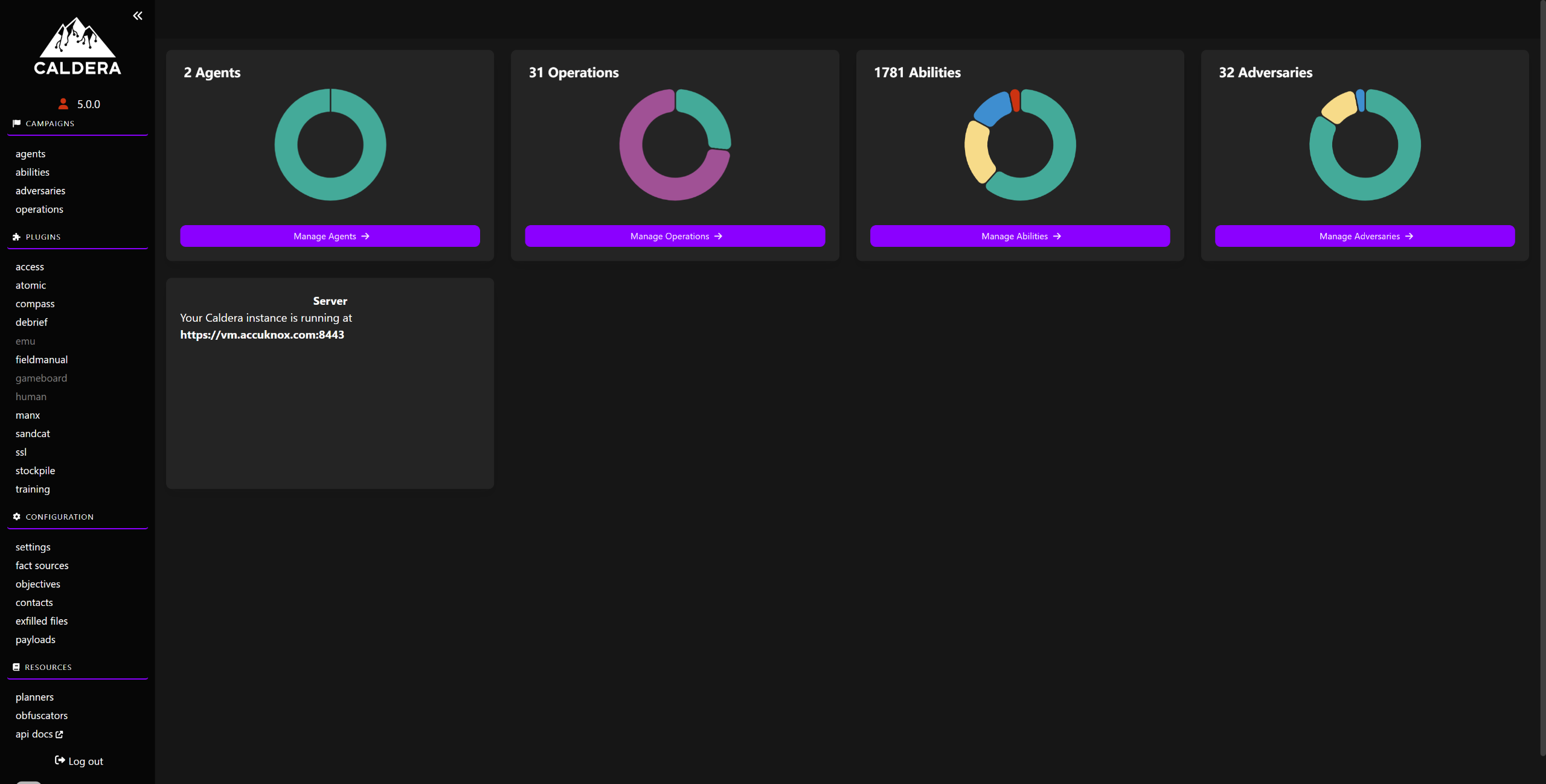
Task: Click the Configuration gear icon
Action: [16, 517]
